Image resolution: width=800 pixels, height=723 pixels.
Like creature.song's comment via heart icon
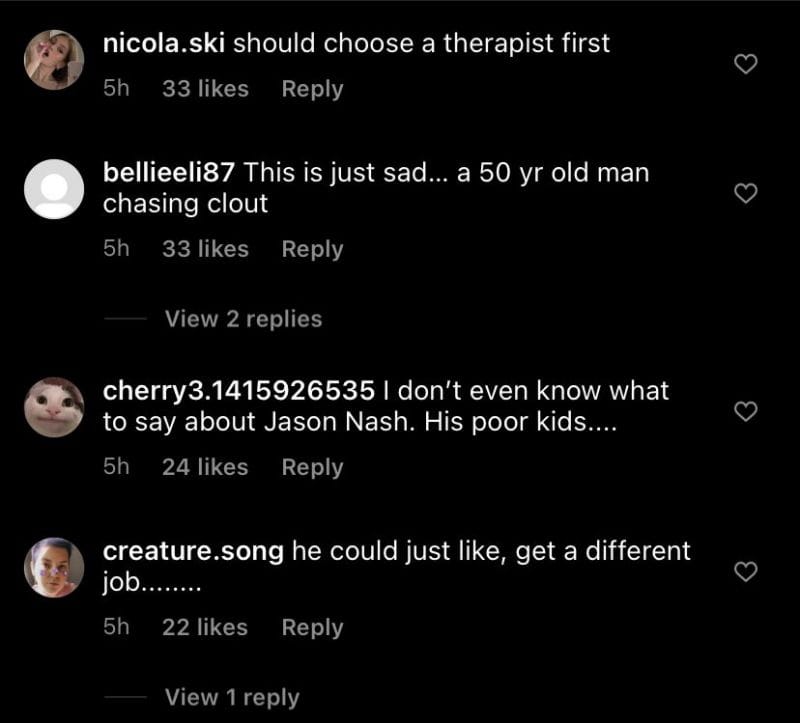tap(744, 572)
